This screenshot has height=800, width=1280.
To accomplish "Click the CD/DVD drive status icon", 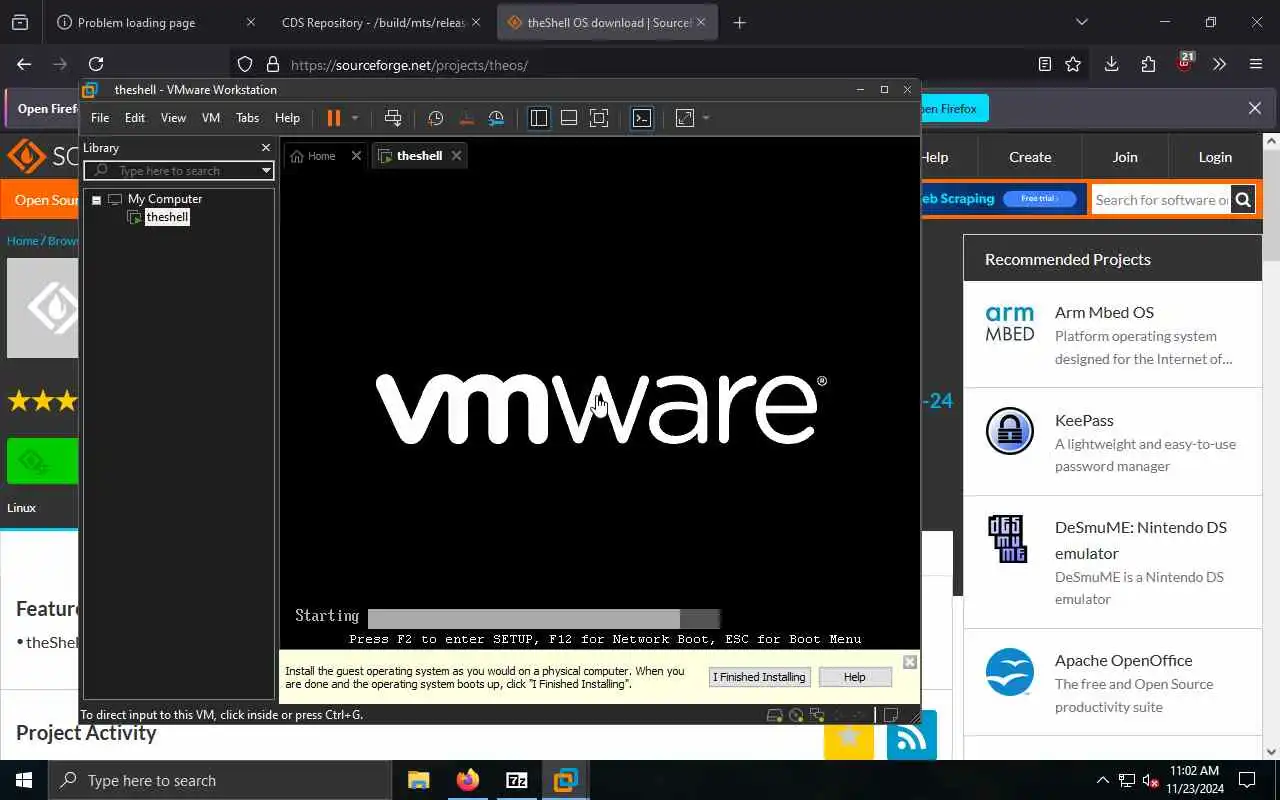I will pyautogui.click(x=796, y=715).
